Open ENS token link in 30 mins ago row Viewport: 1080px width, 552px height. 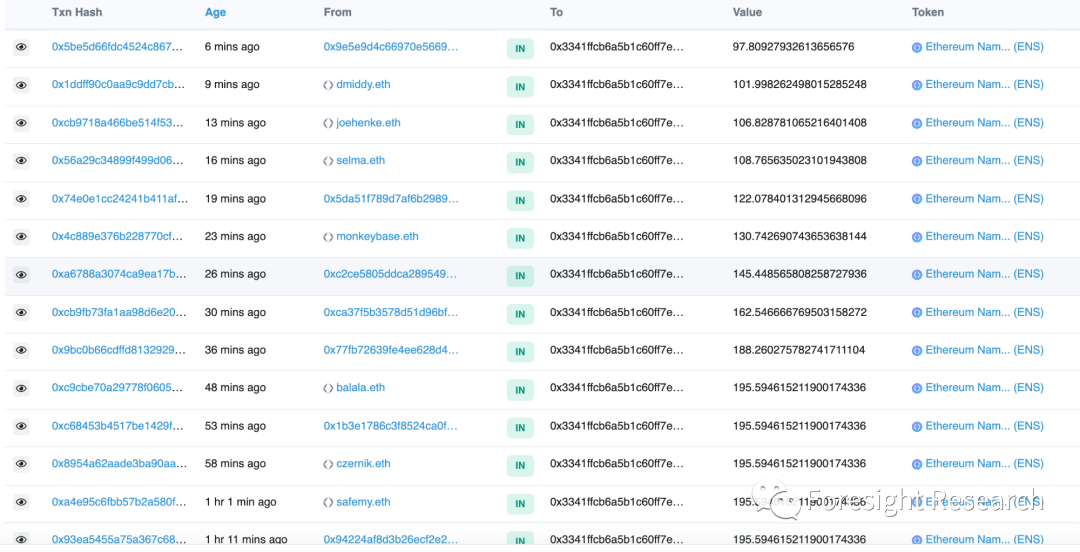coord(984,311)
